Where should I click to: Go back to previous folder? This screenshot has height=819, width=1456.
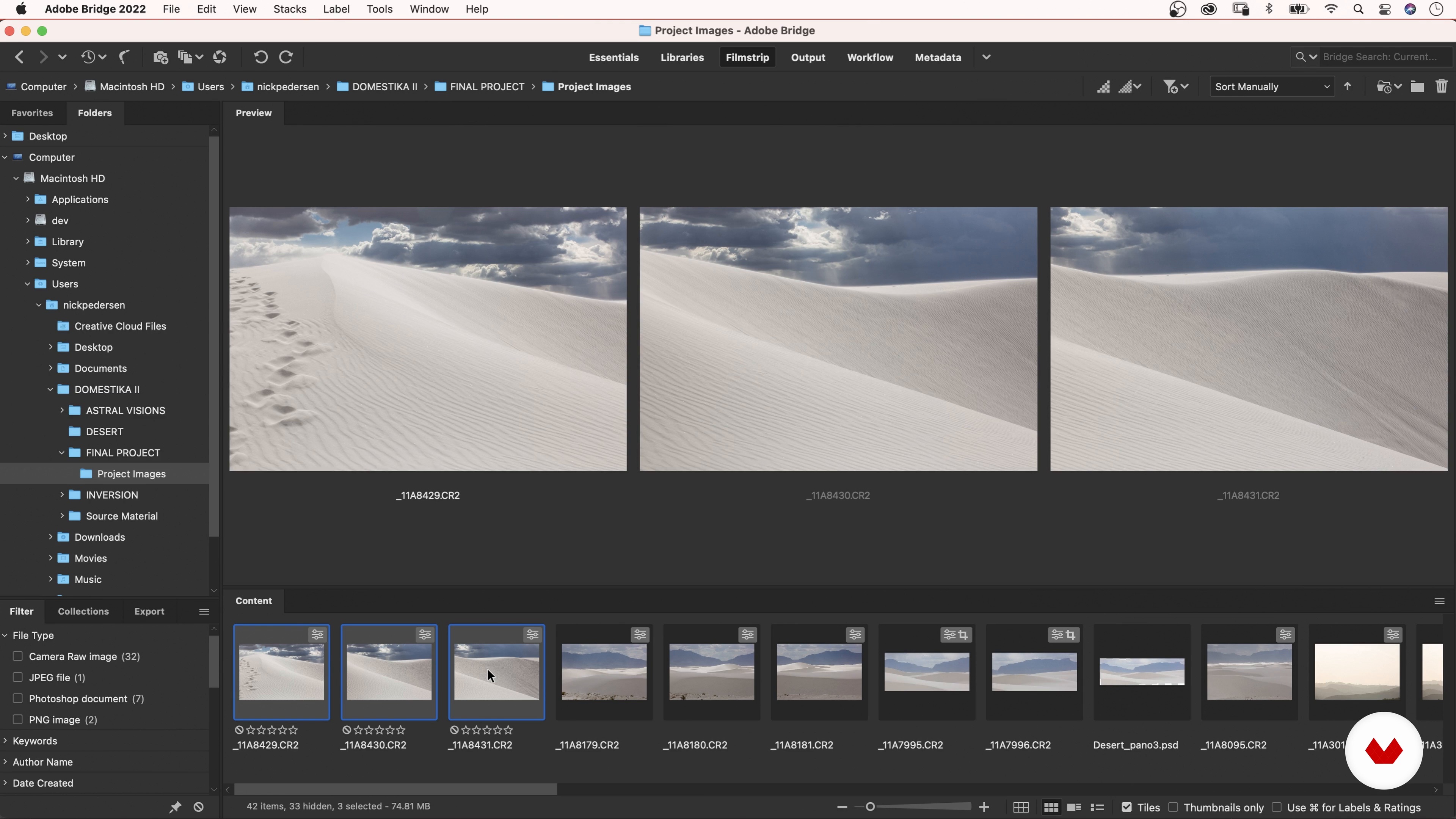[19, 57]
